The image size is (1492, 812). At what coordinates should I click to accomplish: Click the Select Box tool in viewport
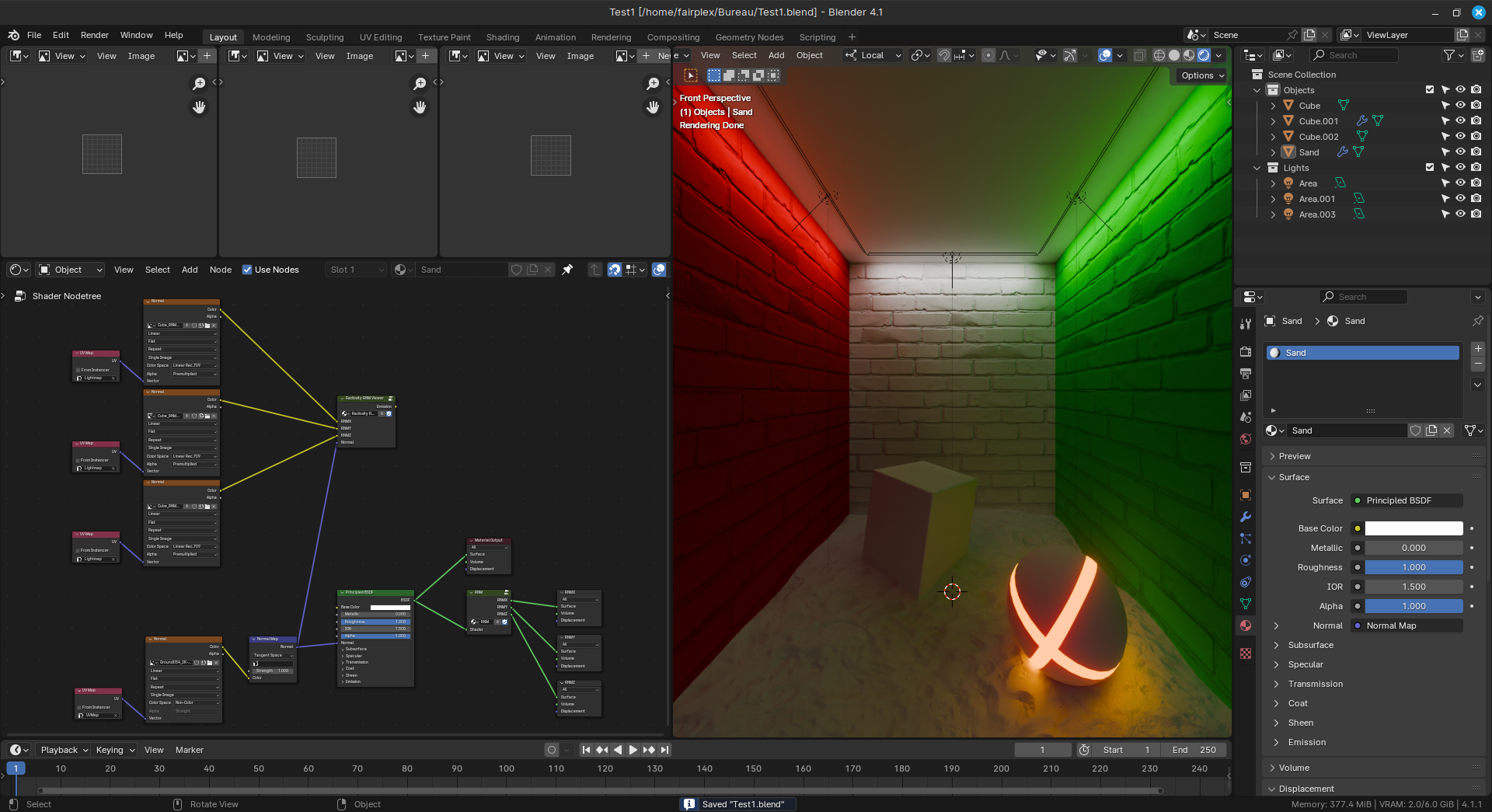pos(714,75)
